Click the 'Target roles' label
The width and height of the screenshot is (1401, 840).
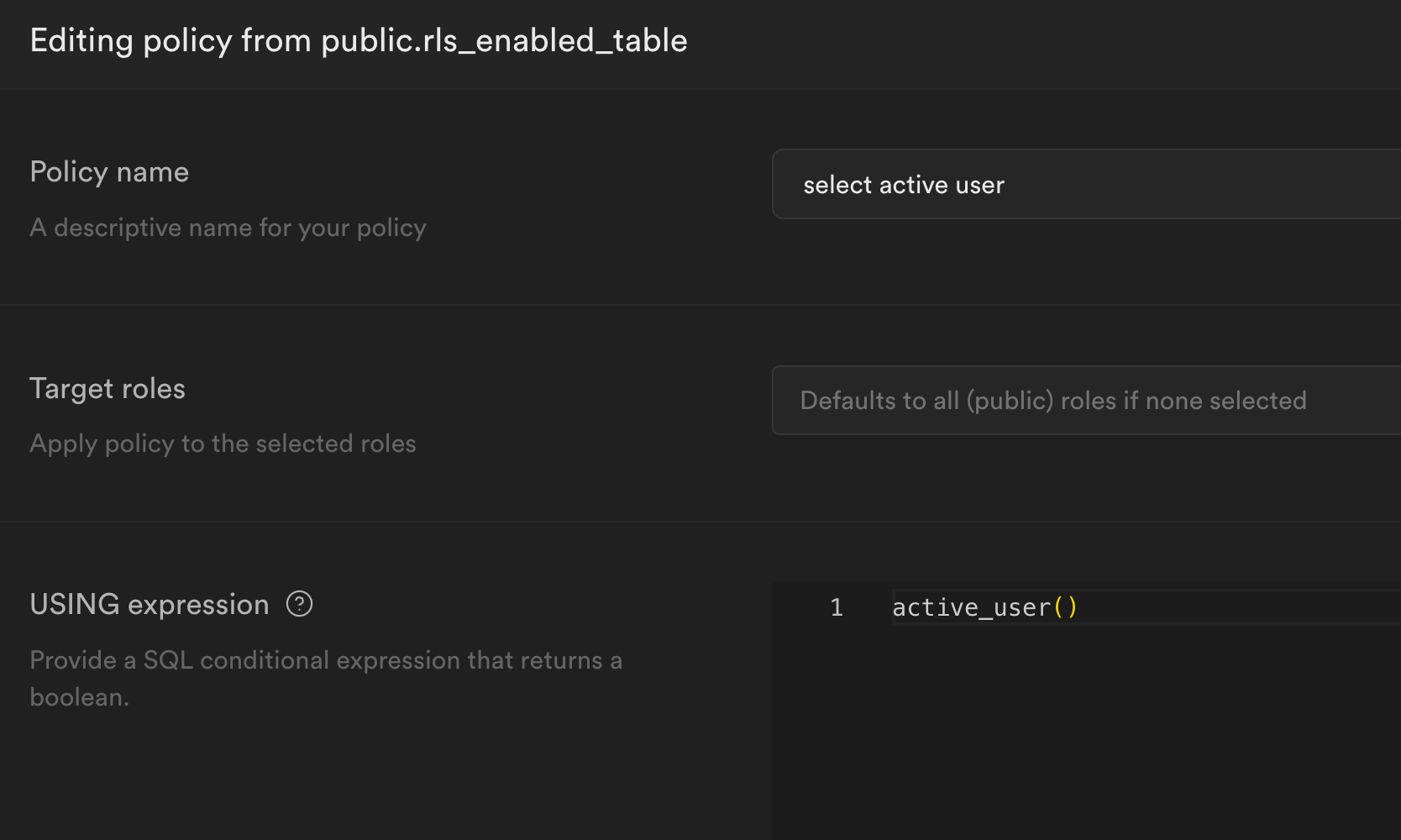click(x=107, y=388)
